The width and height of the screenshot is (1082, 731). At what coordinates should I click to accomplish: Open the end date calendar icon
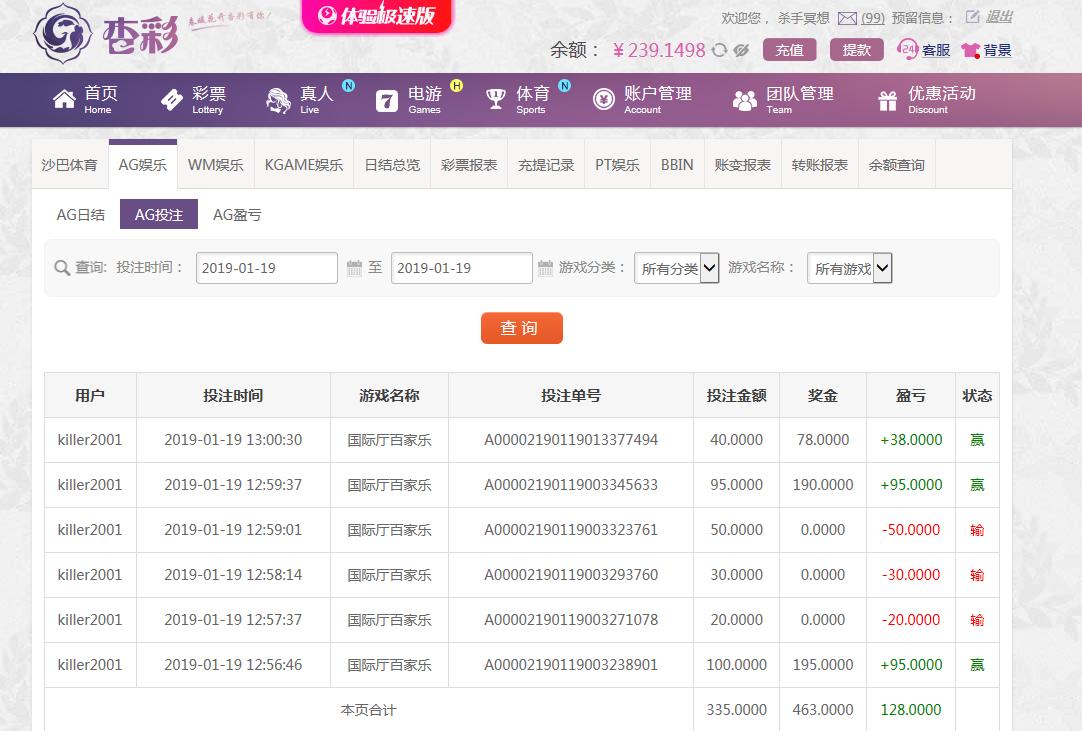tap(545, 268)
